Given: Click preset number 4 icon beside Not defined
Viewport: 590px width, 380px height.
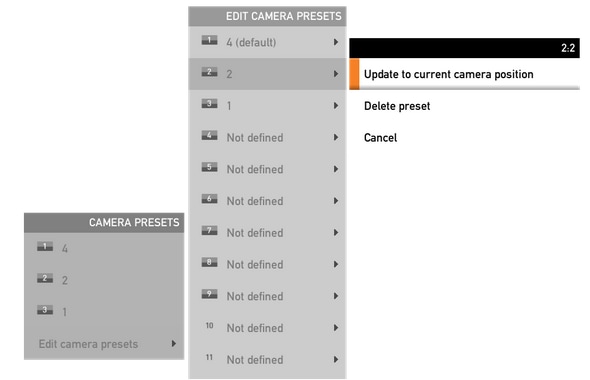Looking at the screenshot, I should tap(209, 135).
